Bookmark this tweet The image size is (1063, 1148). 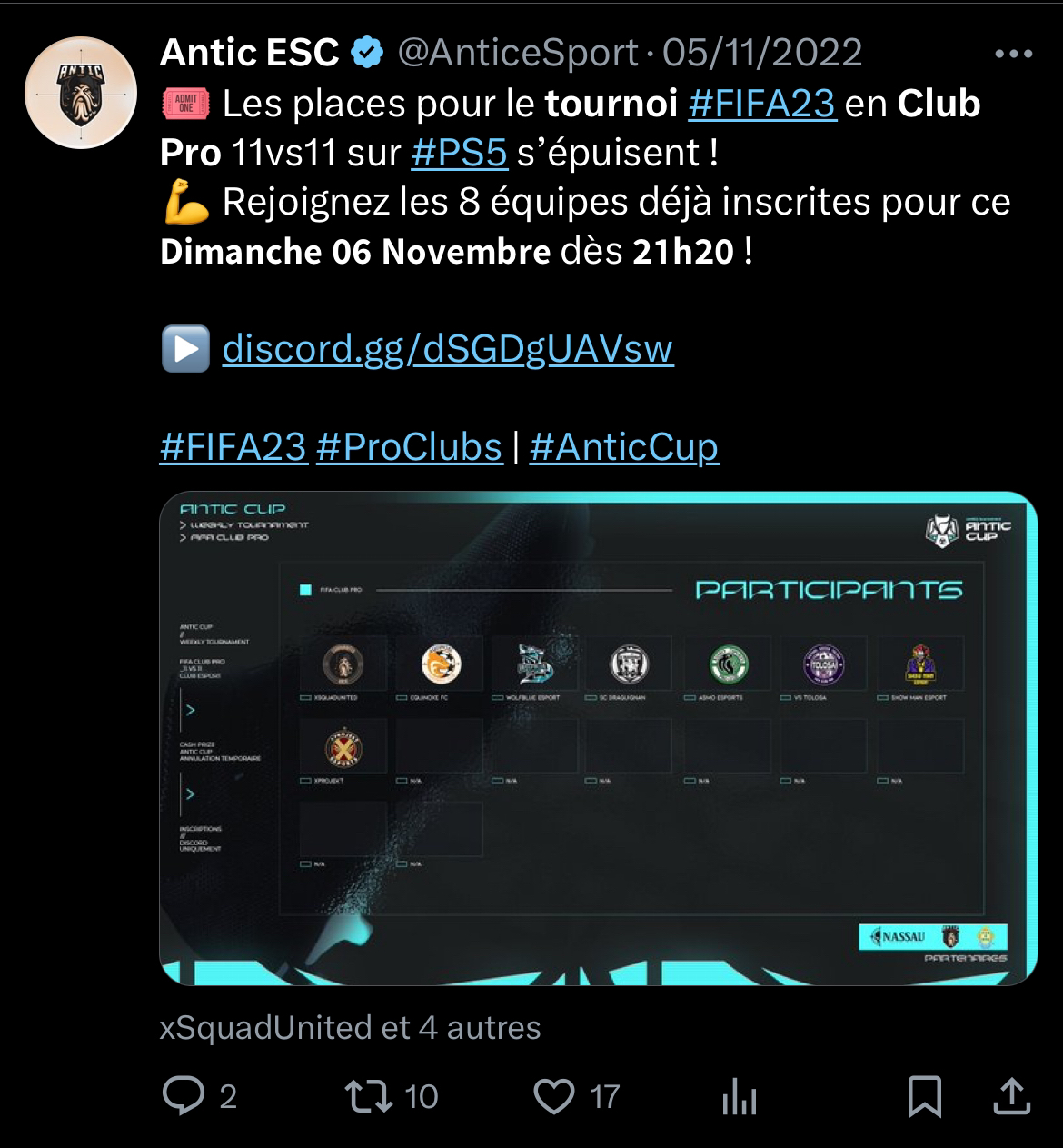tap(924, 1096)
